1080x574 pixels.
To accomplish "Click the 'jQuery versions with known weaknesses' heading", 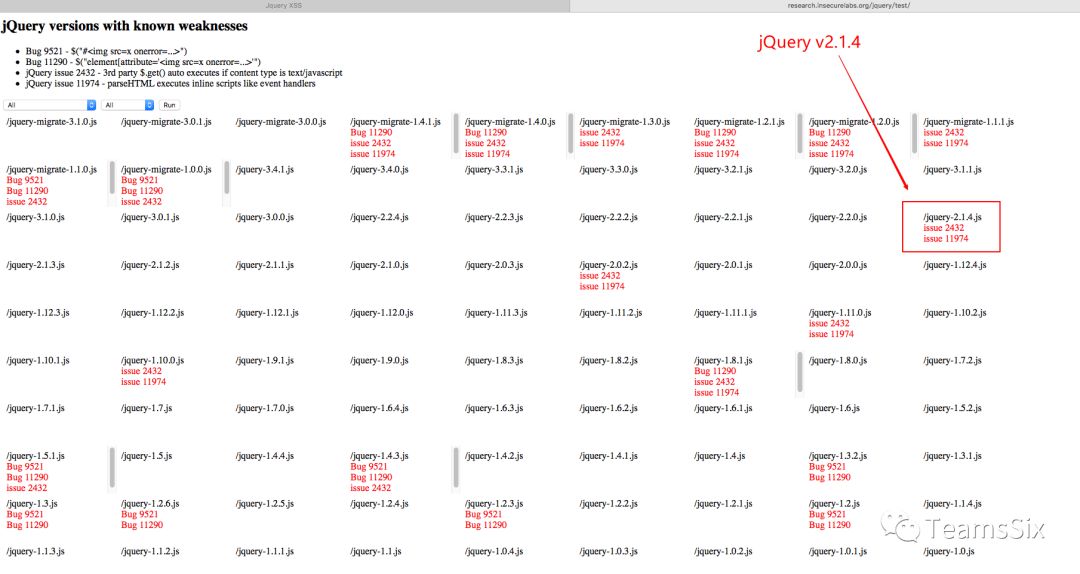I will point(125,26).
